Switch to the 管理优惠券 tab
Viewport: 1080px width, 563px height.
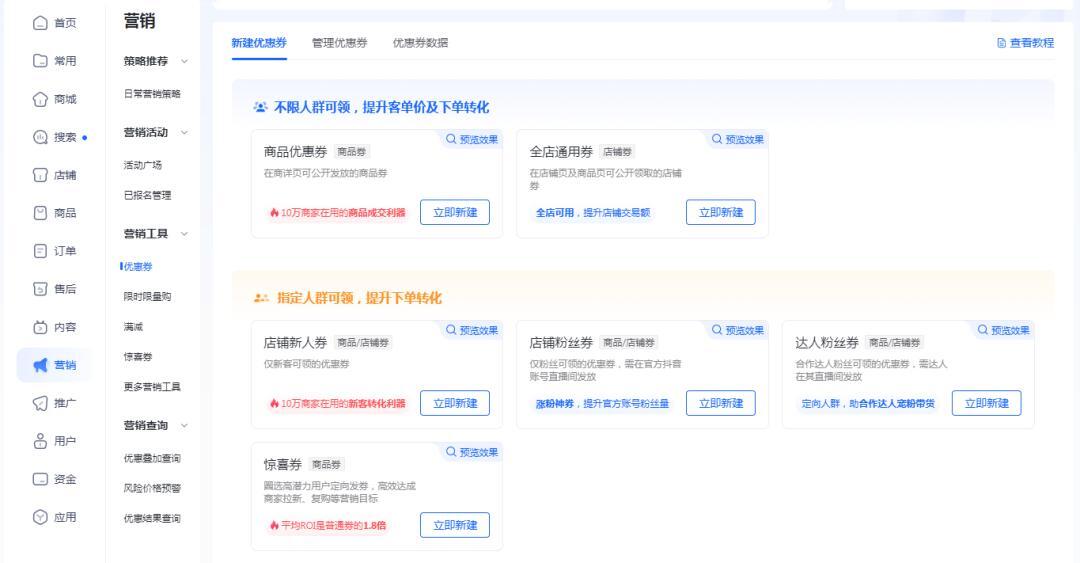(x=340, y=43)
